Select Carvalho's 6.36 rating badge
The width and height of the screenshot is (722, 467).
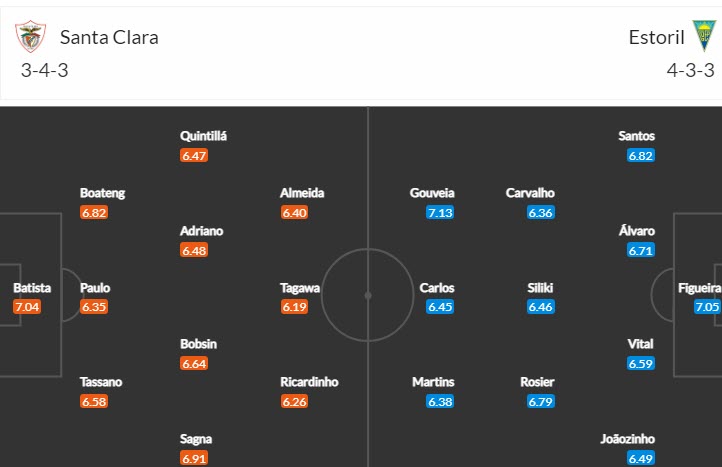[x=540, y=212]
